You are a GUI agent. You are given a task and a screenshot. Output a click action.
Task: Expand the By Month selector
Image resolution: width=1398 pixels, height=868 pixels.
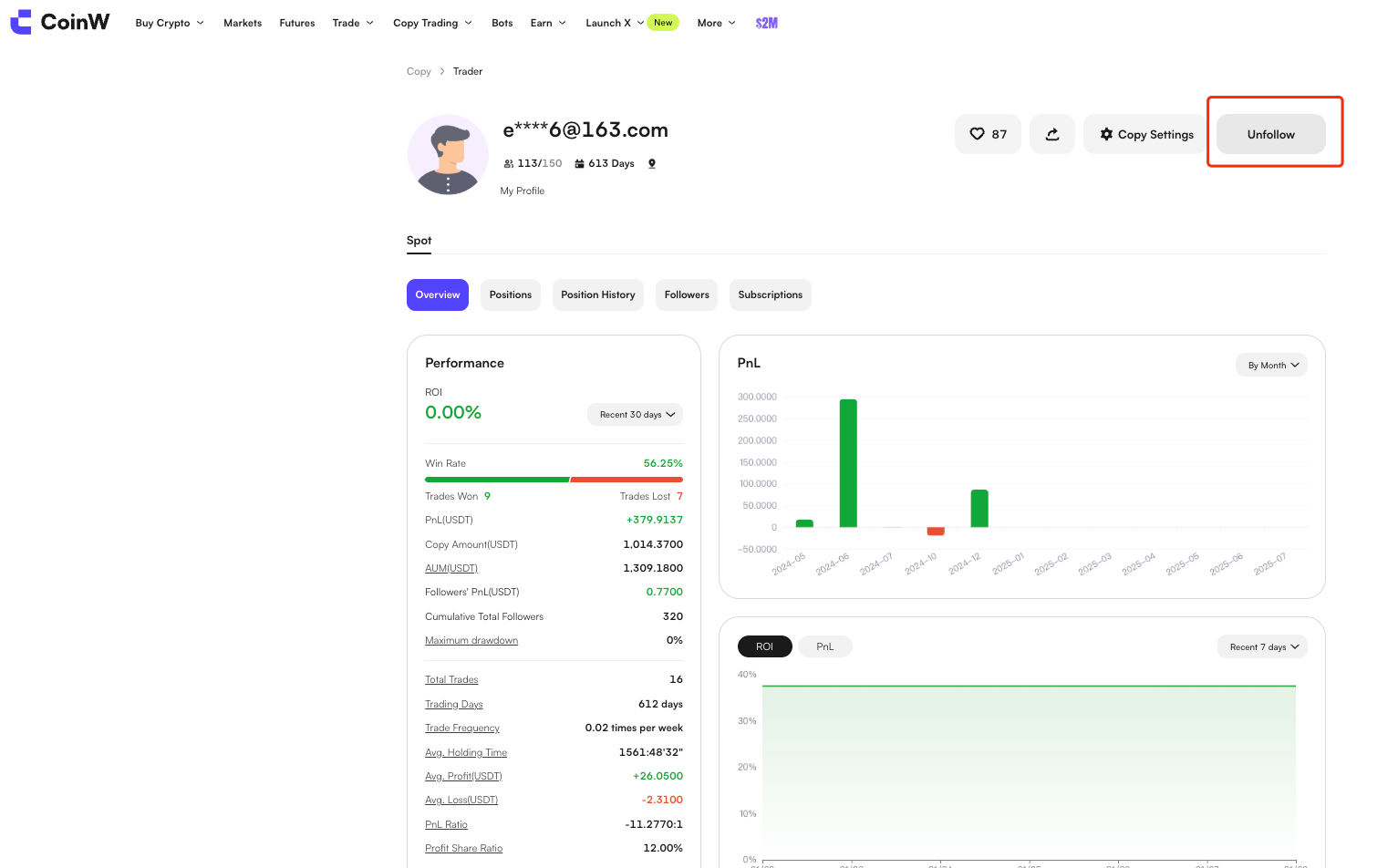(1271, 365)
